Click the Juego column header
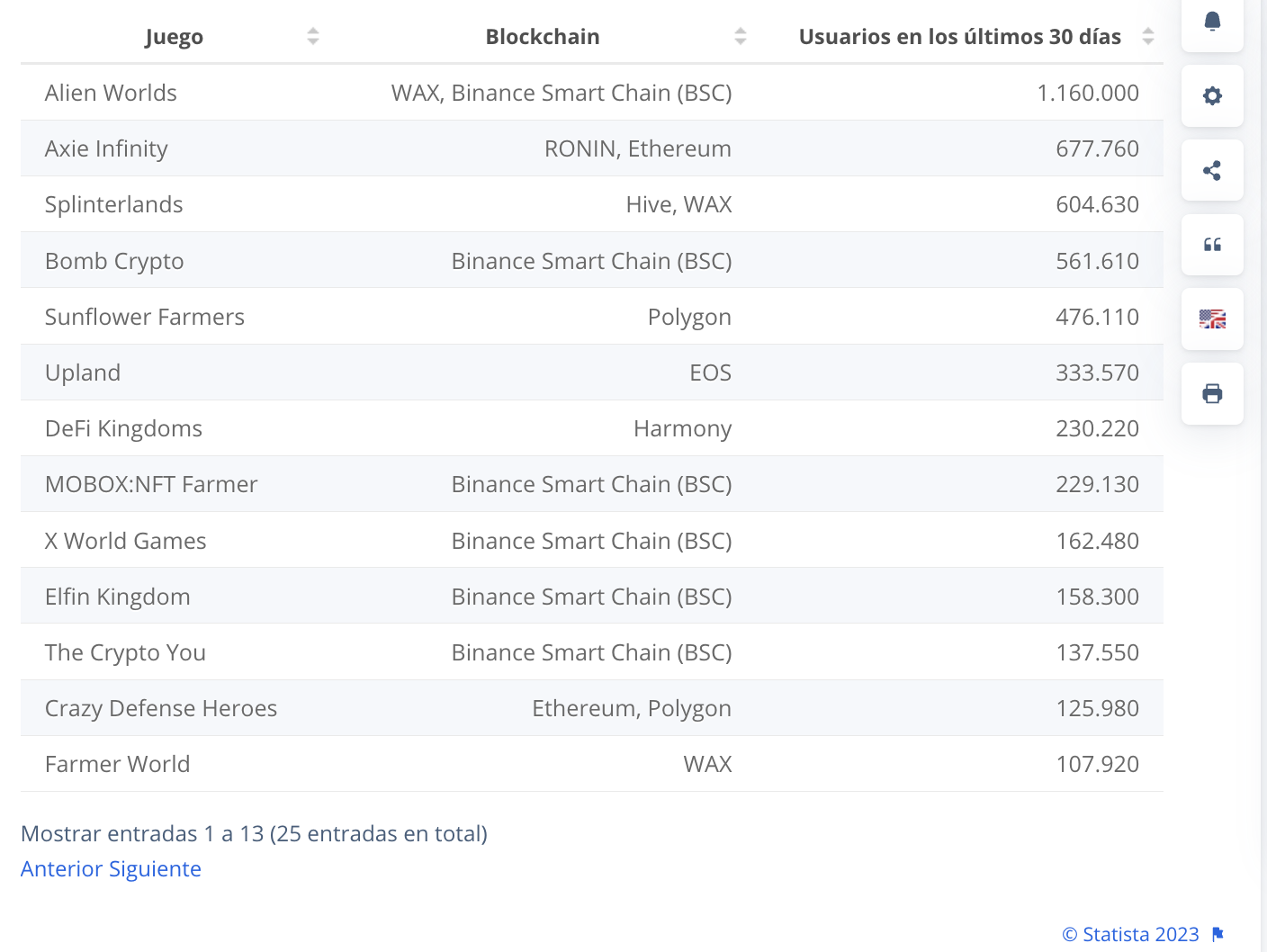 [x=175, y=37]
